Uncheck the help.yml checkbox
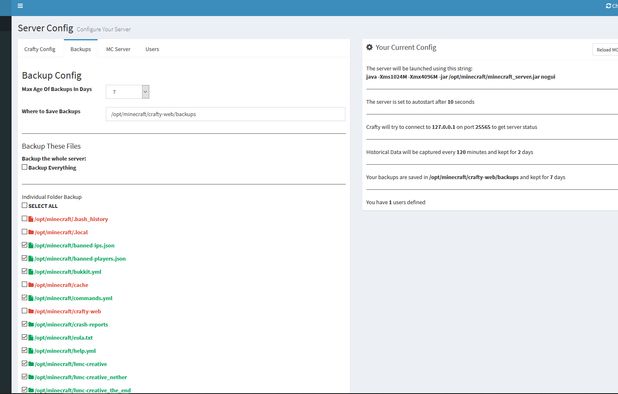Image resolution: width=618 pixels, height=394 pixels. 24,350
